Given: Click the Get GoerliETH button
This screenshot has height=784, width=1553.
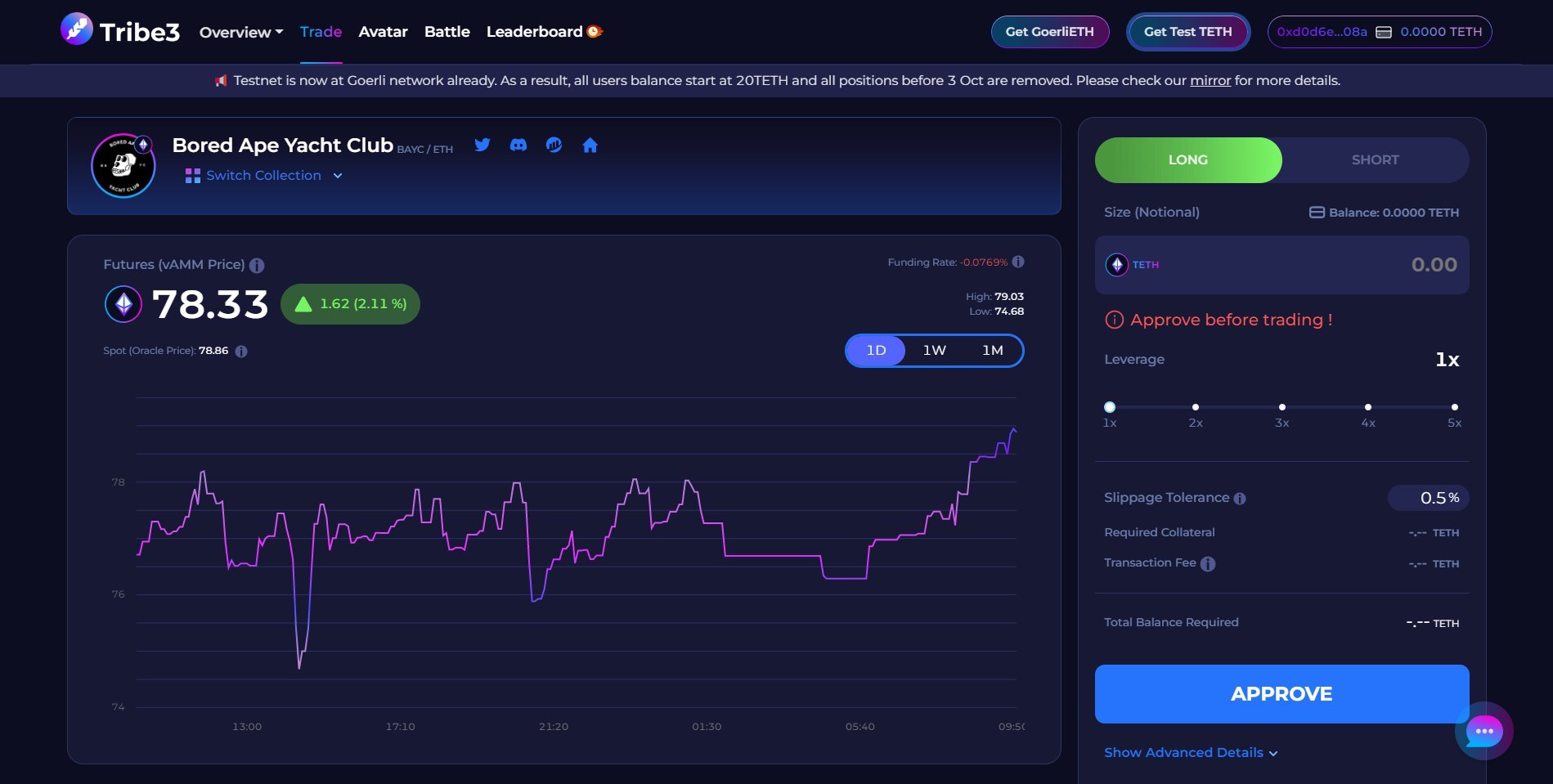Looking at the screenshot, I should point(1050,32).
